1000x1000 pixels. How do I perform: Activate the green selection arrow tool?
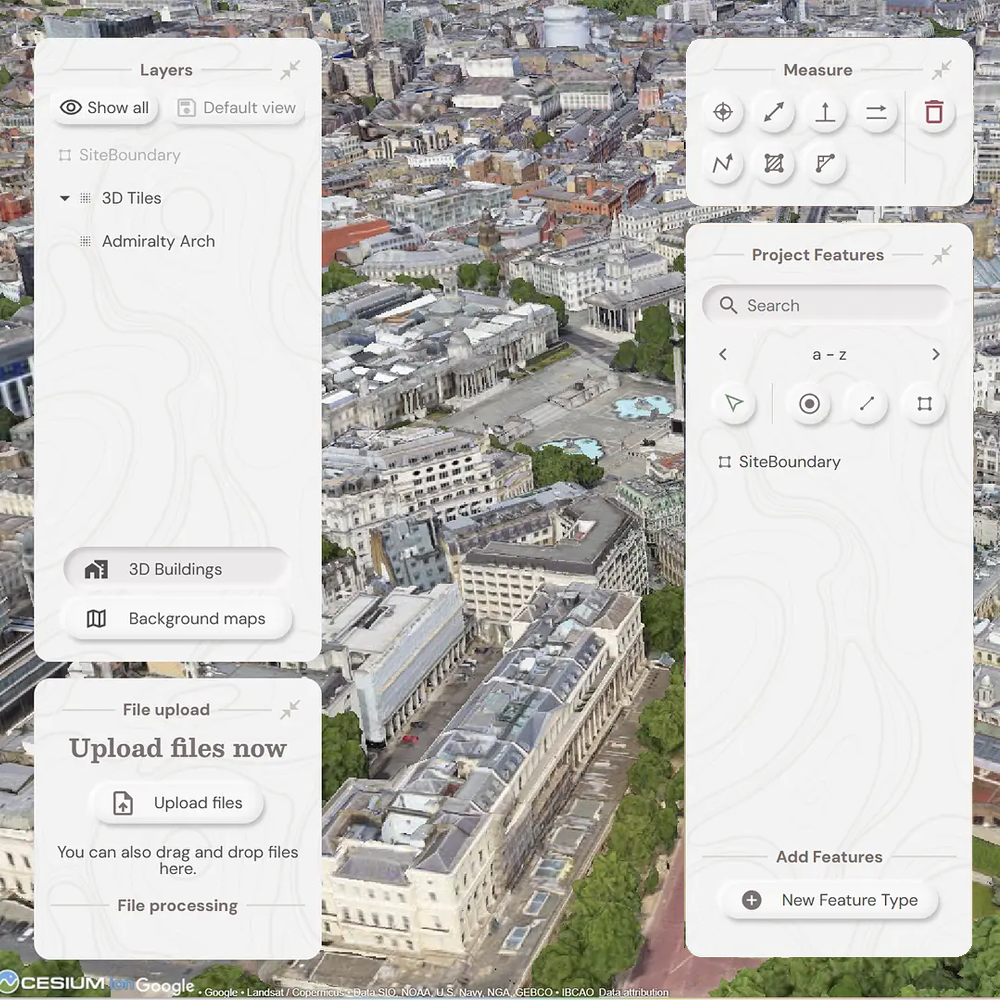[x=734, y=404]
